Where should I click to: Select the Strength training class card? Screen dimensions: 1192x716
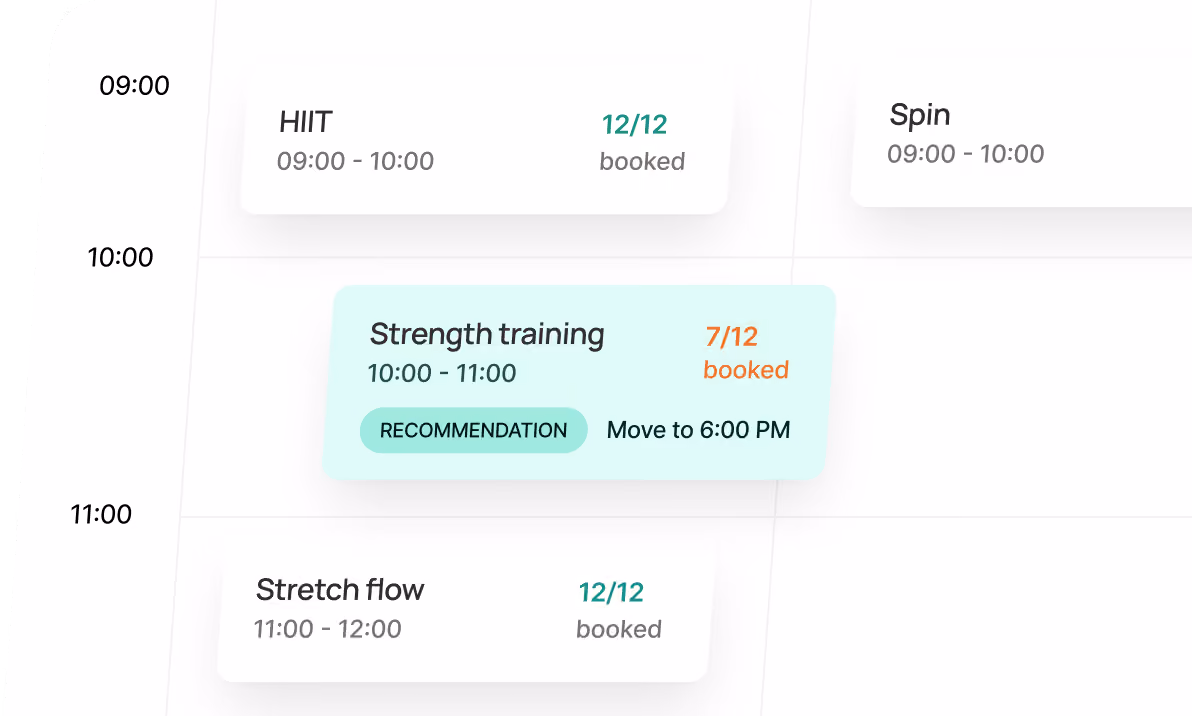pyautogui.click(x=579, y=382)
